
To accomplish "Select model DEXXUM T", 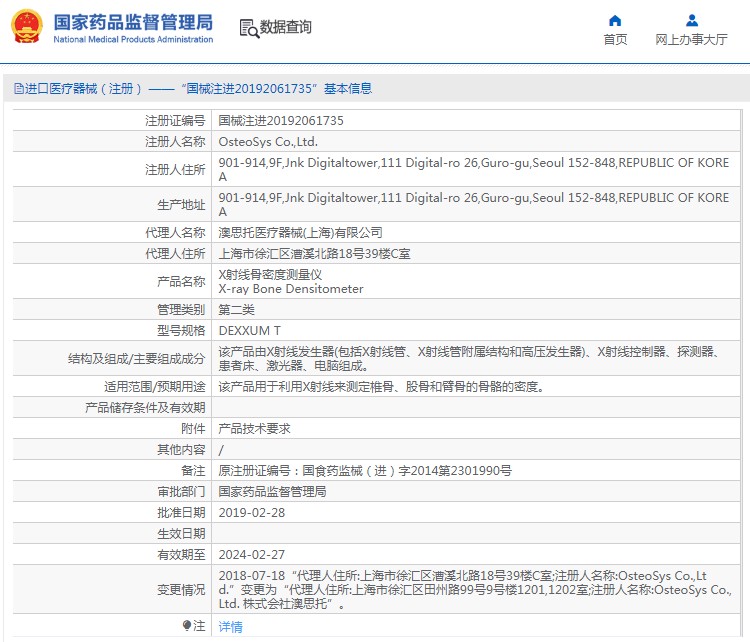I will 250,331.
